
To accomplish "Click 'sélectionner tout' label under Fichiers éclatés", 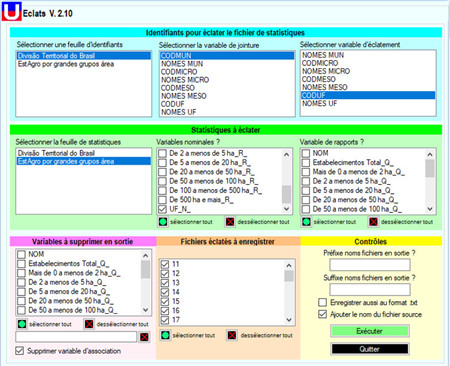I will tap(194, 335).
